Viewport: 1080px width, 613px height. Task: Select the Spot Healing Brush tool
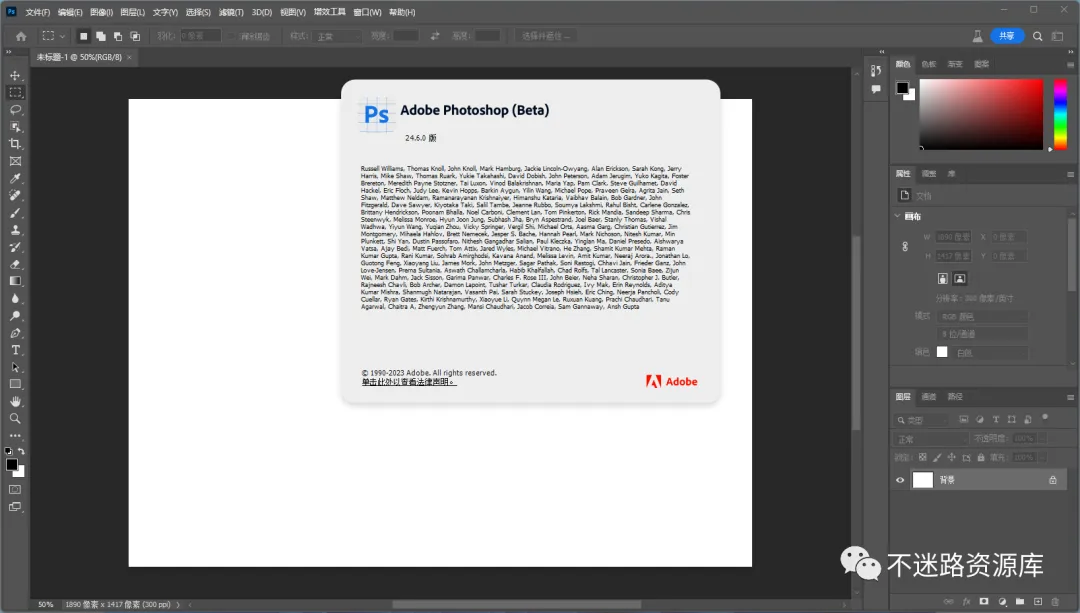[15, 196]
